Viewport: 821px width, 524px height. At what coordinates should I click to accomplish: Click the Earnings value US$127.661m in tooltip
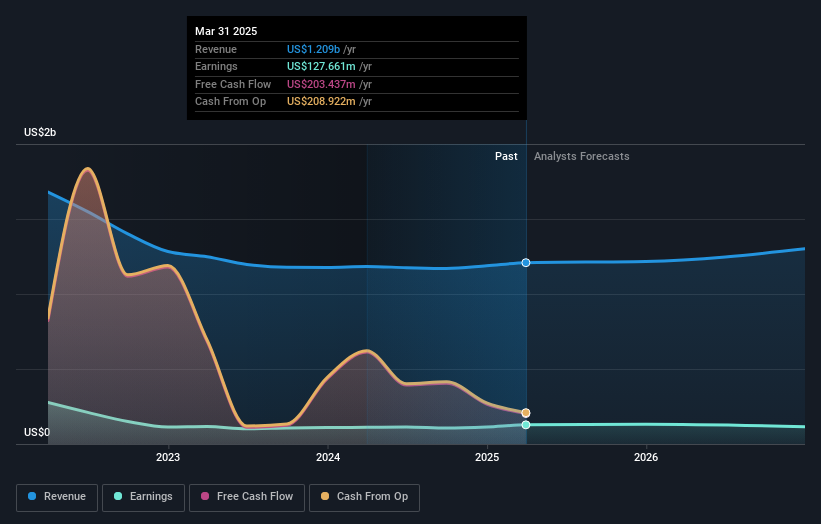tap(321, 66)
